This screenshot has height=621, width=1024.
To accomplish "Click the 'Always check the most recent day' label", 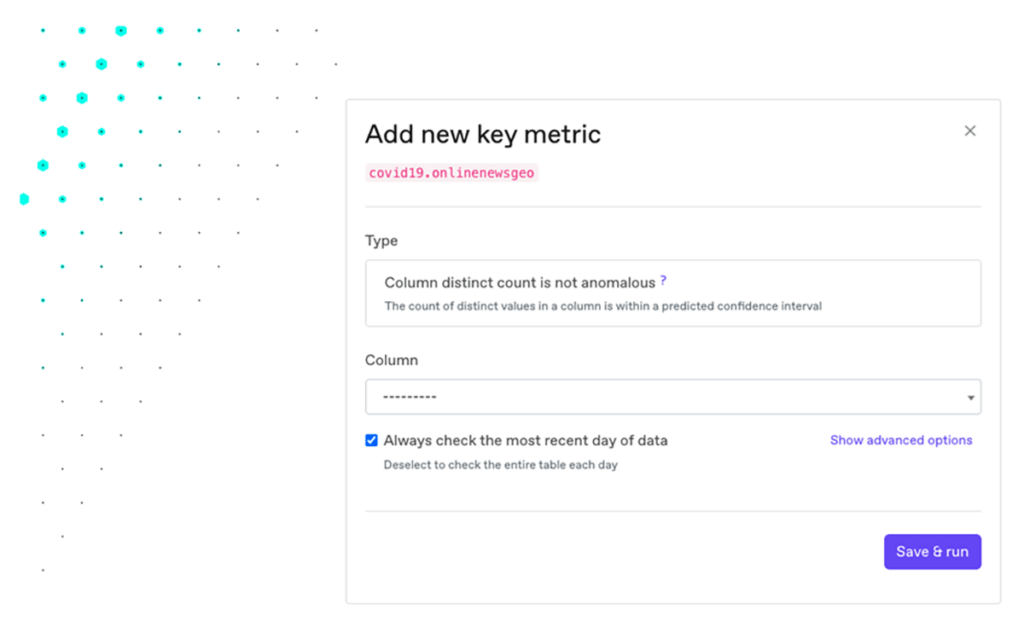I will (525, 440).
